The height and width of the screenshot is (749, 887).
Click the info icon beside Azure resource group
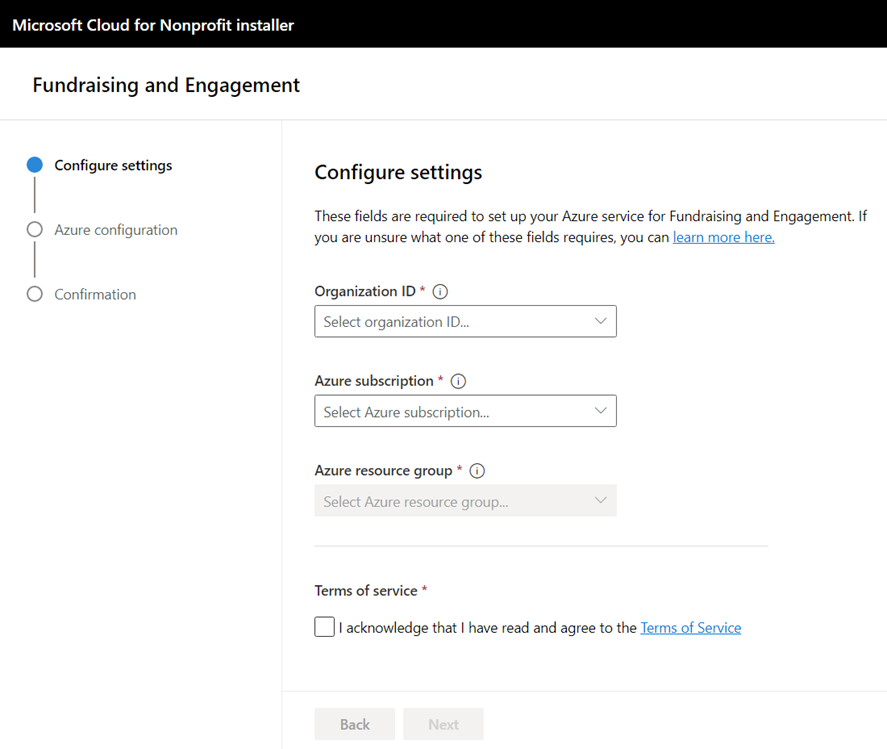click(x=477, y=471)
